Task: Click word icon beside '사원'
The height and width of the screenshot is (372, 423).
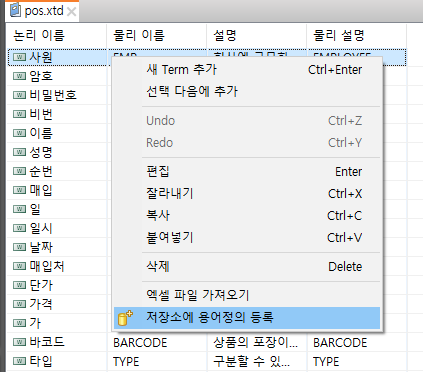Action: (x=19, y=57)
